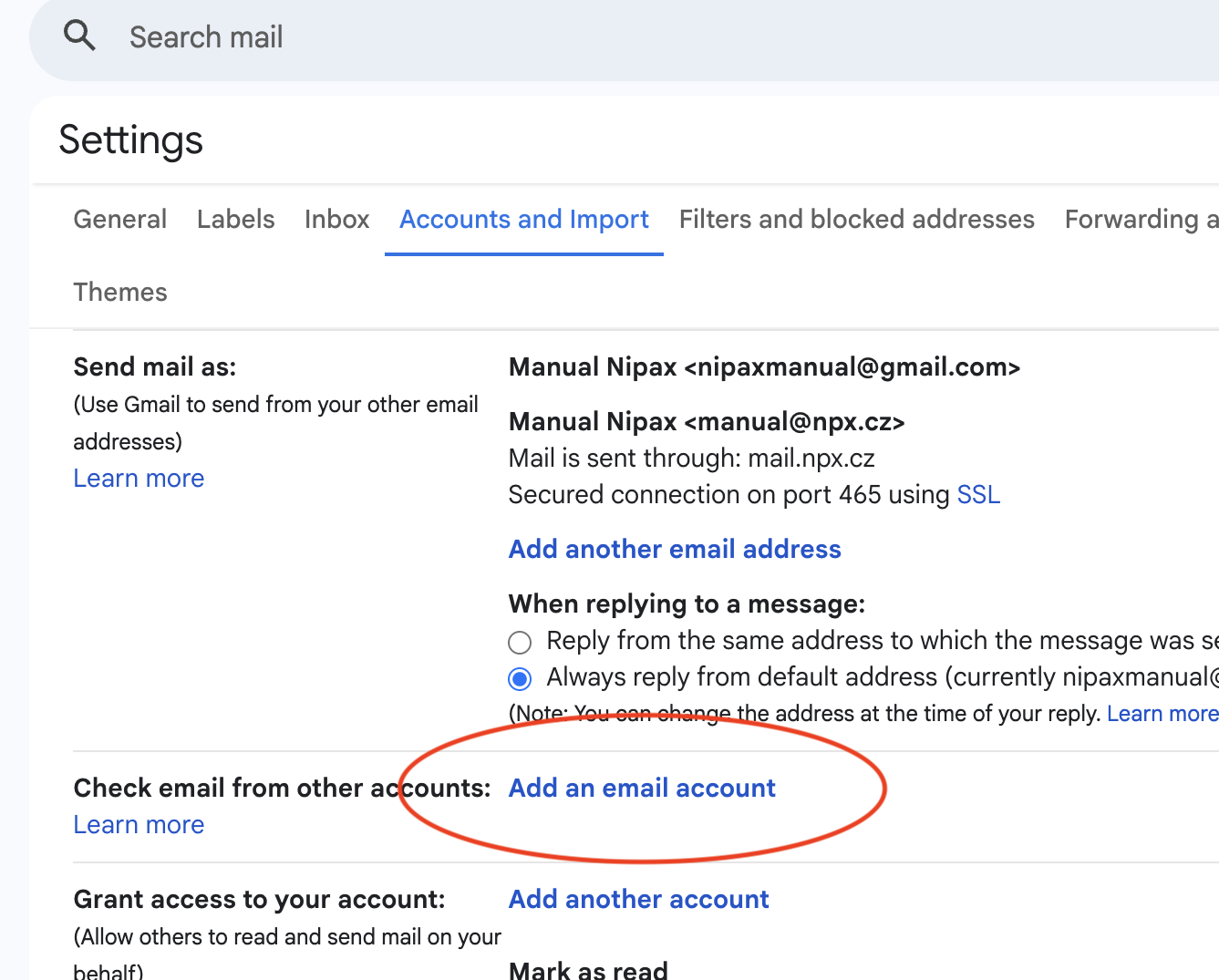Open the SSL link
This screenshot has width=1219, height=980.
pos(977,495)
